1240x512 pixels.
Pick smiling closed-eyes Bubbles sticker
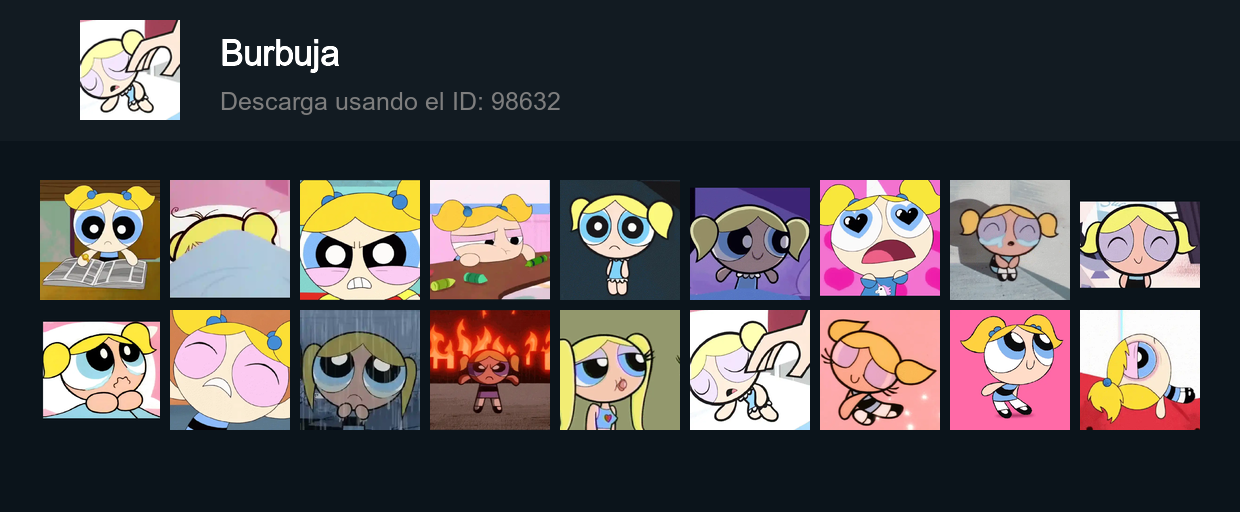[x=1140, y=244]
